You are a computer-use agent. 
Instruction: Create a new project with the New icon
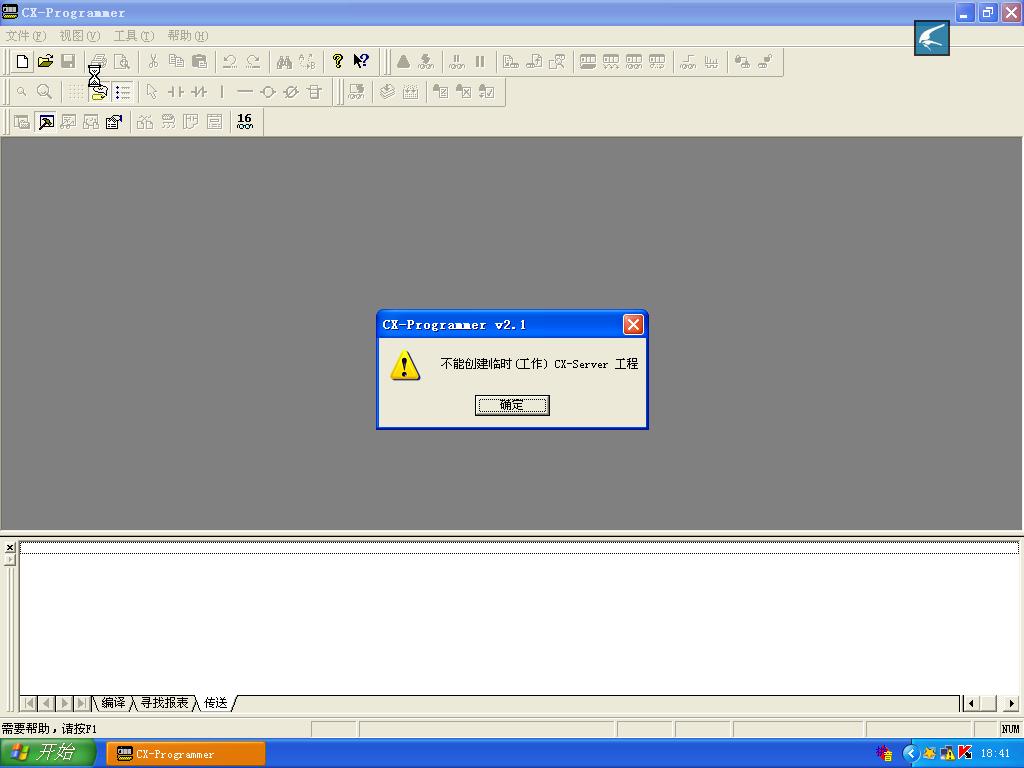tap(22, 61)
